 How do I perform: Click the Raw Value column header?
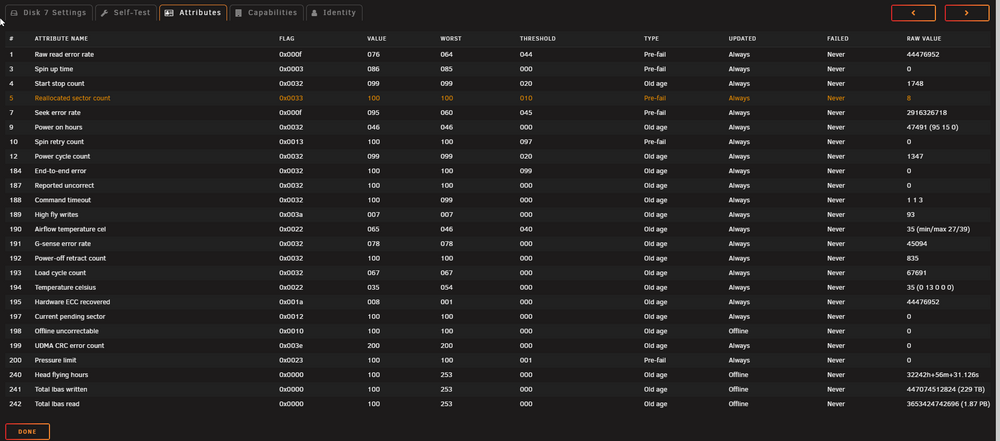(923, 39)
